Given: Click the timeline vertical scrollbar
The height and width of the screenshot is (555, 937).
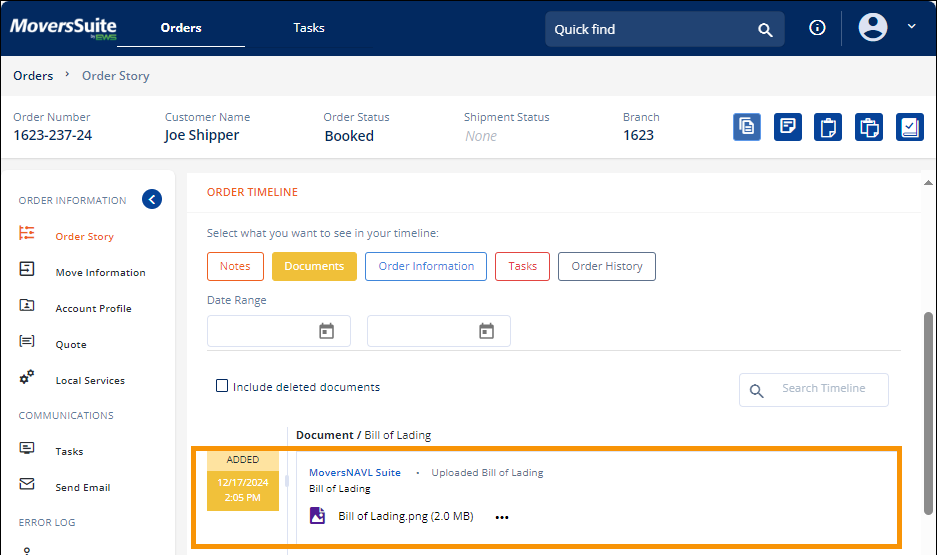Looking at the screenshot, I should (928, 412).
